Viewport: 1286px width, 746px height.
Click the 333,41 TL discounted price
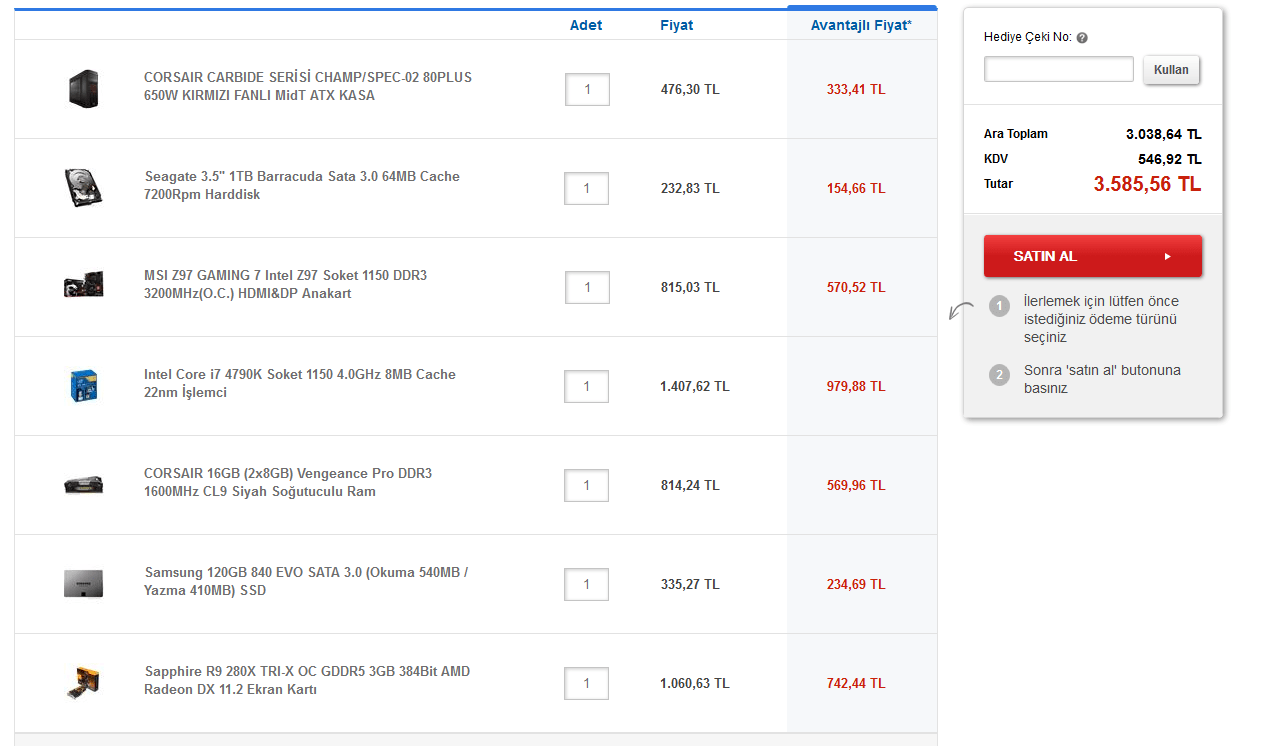point(856,89)
